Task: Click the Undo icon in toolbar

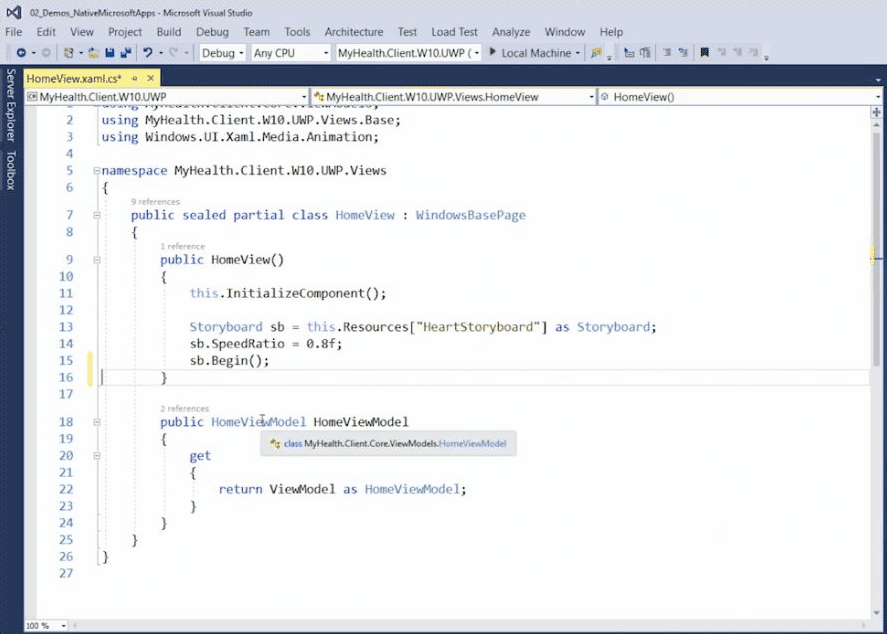Action: pos(148,53)
